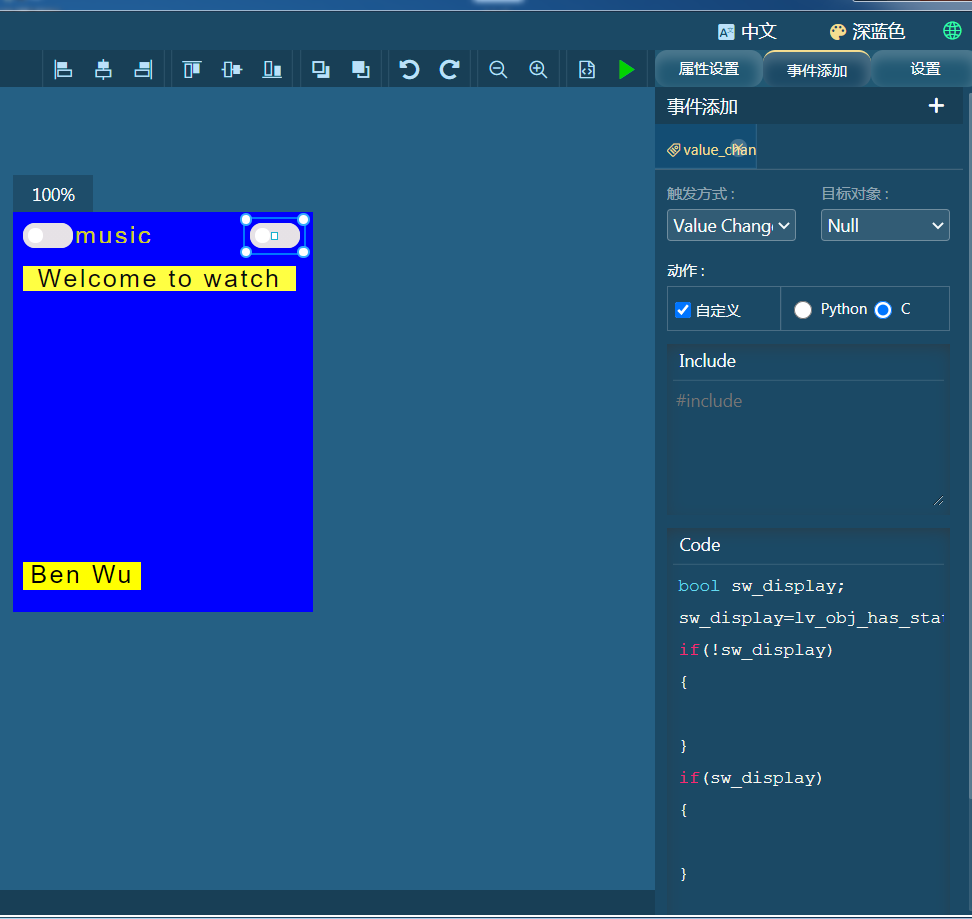The height and width of the screenshot is (919, 972).
Task: Click the 100% zoom indicator
Action: coord(53,195)
